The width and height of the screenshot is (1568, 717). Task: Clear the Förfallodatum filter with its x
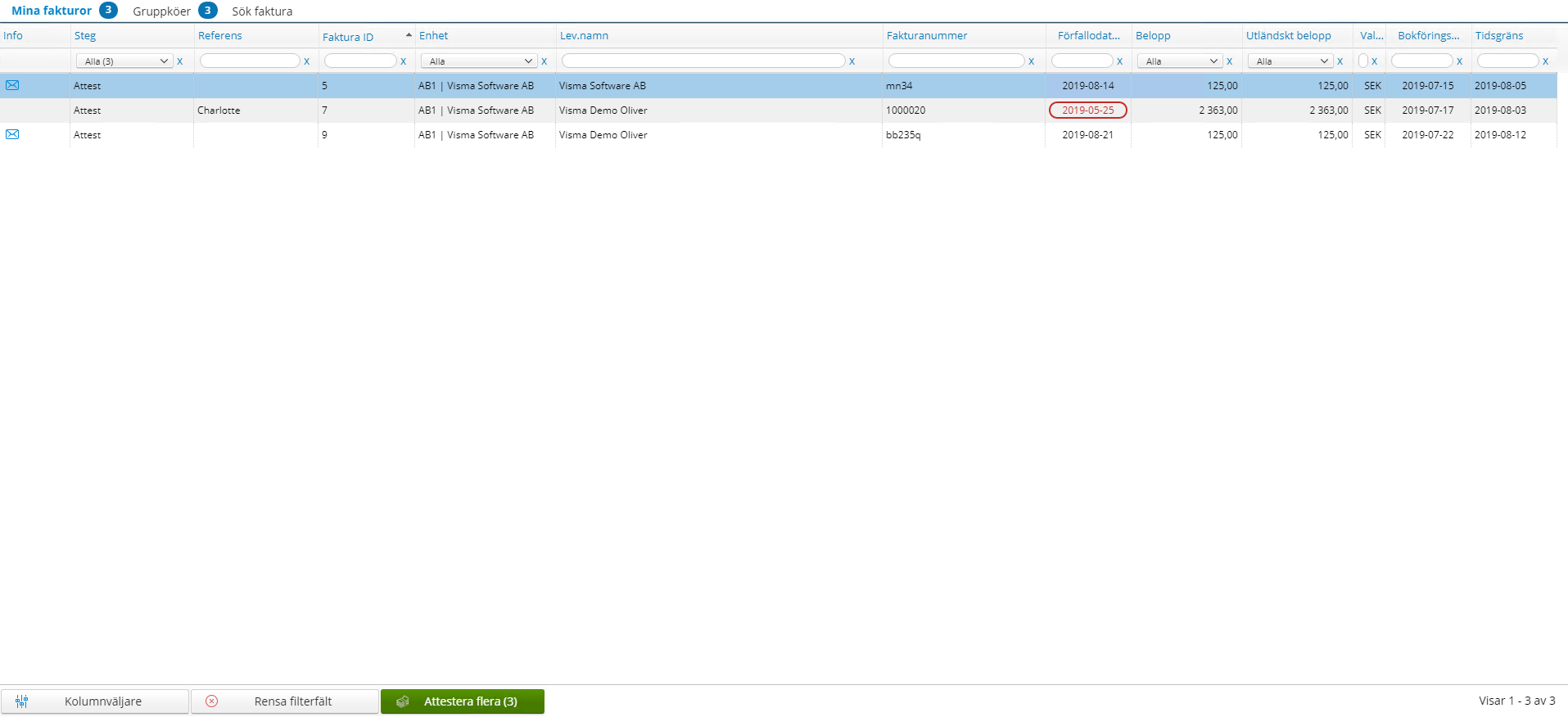(1119, 61)
